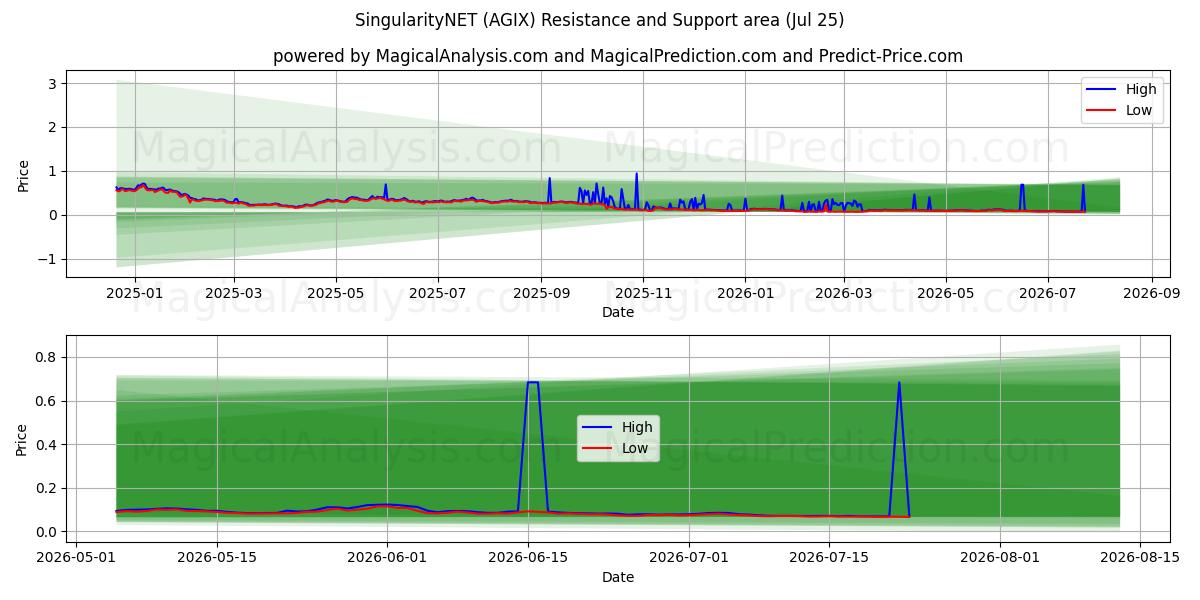Viewport: 1200px width, 600px height.
Task: Click the '2025-11' x-axis label on the top chart
Action: [x=643, y=294]
